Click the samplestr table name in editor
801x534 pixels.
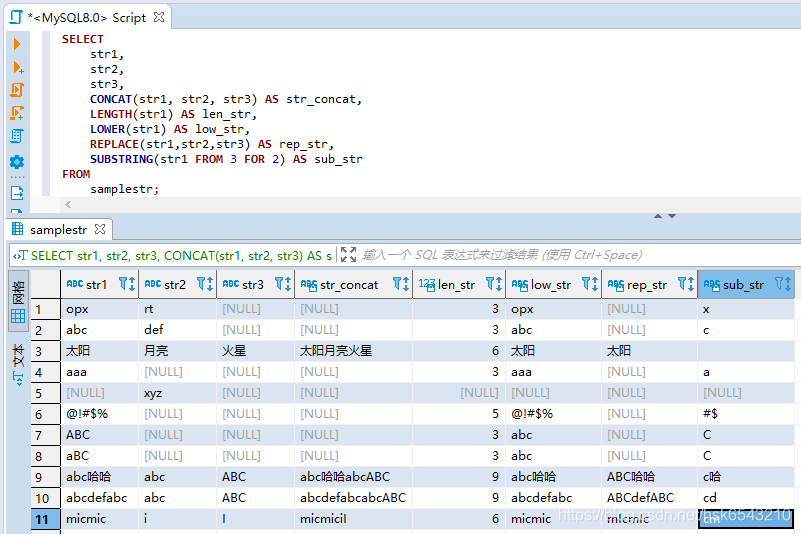(x=124, y=189)
